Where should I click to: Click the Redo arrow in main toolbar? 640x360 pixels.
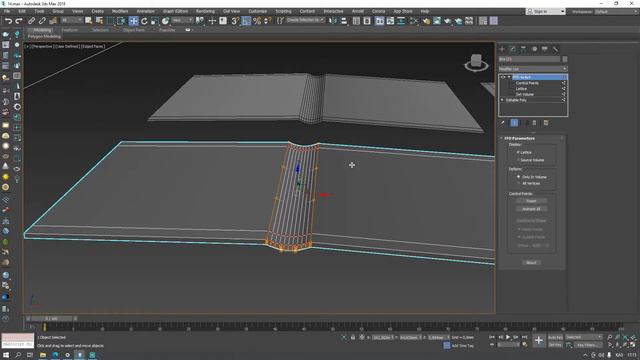[19, 21]
